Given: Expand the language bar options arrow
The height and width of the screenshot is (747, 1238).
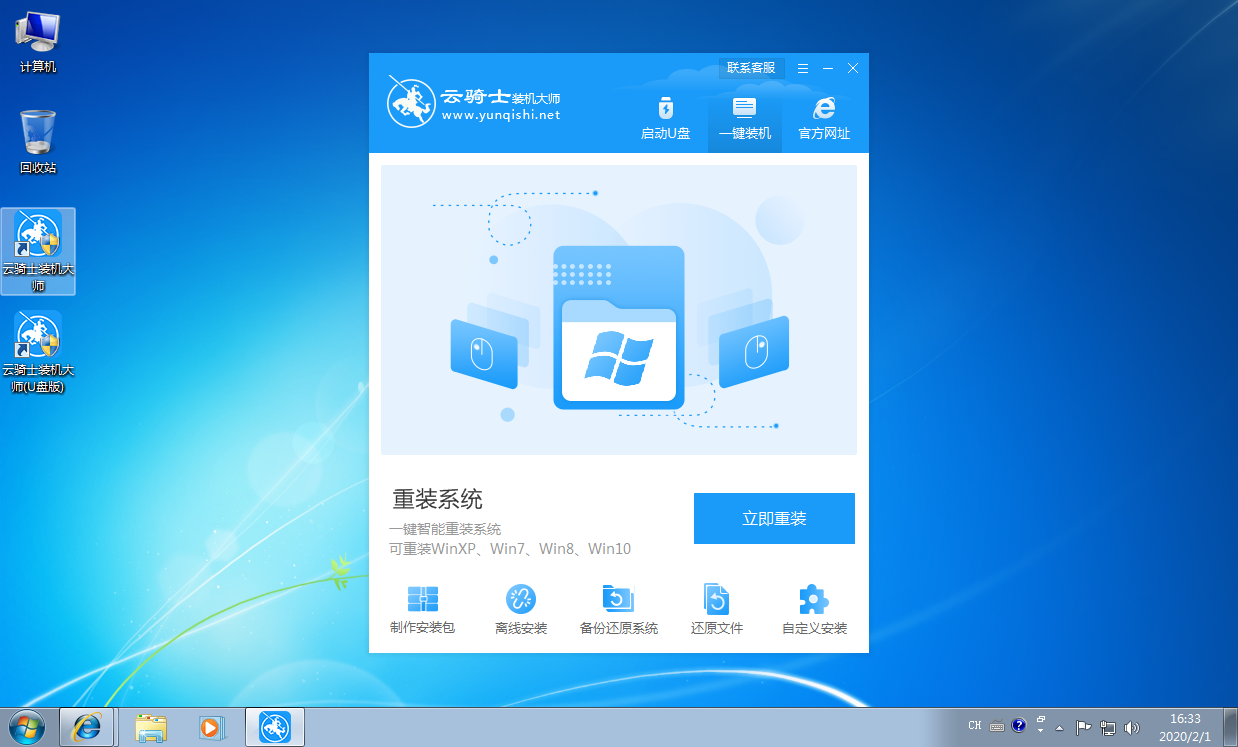Looking at the screenshot, I should coord(1041,731).
